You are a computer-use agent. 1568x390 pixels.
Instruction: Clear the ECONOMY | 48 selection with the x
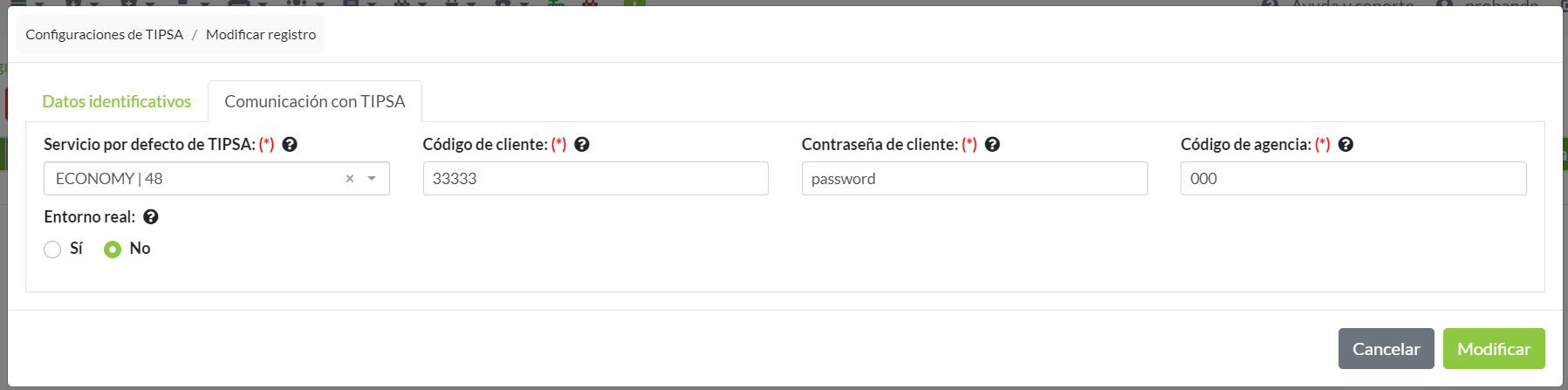click(350, 179)
